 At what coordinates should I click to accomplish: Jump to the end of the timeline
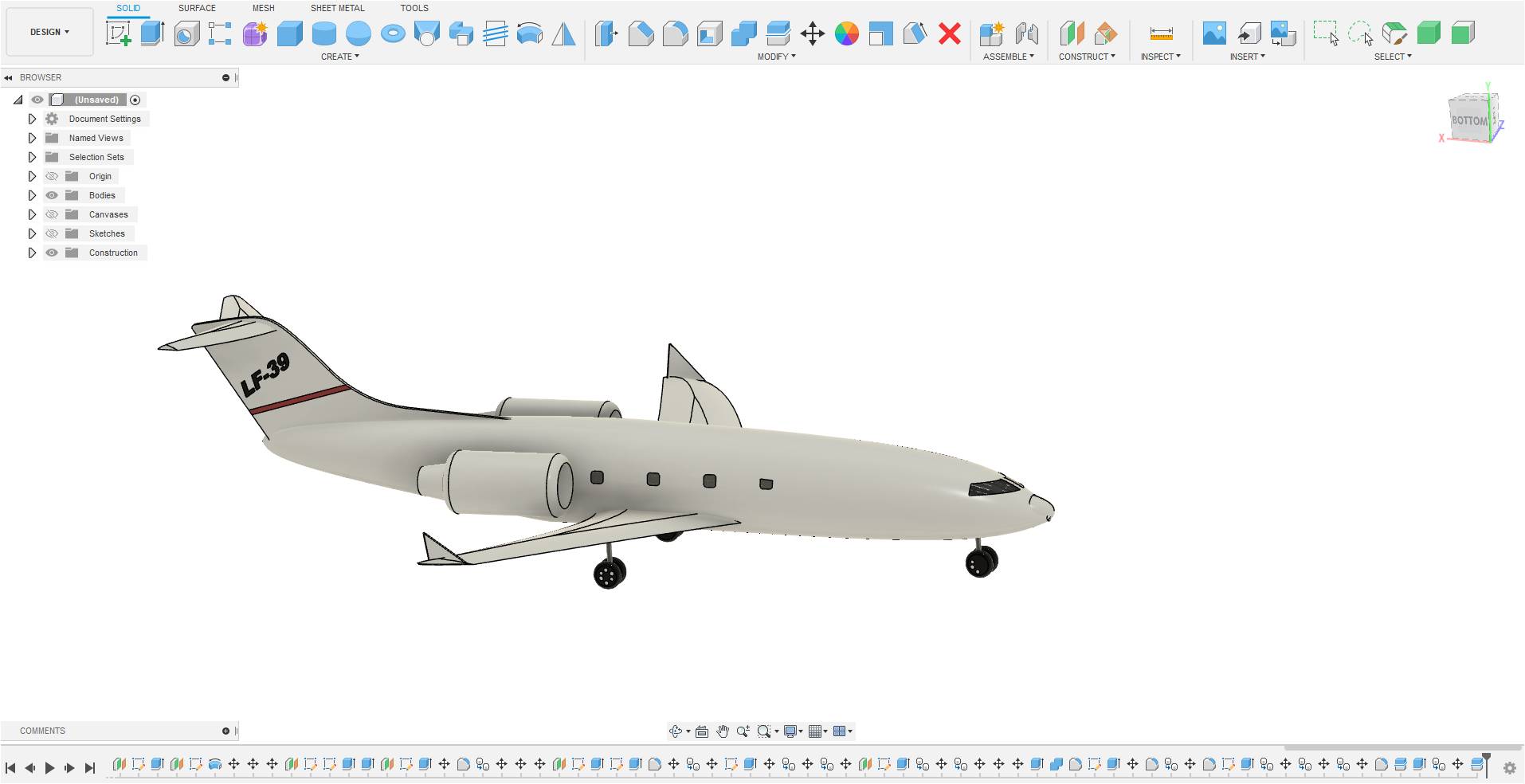(x=90, y=768)
